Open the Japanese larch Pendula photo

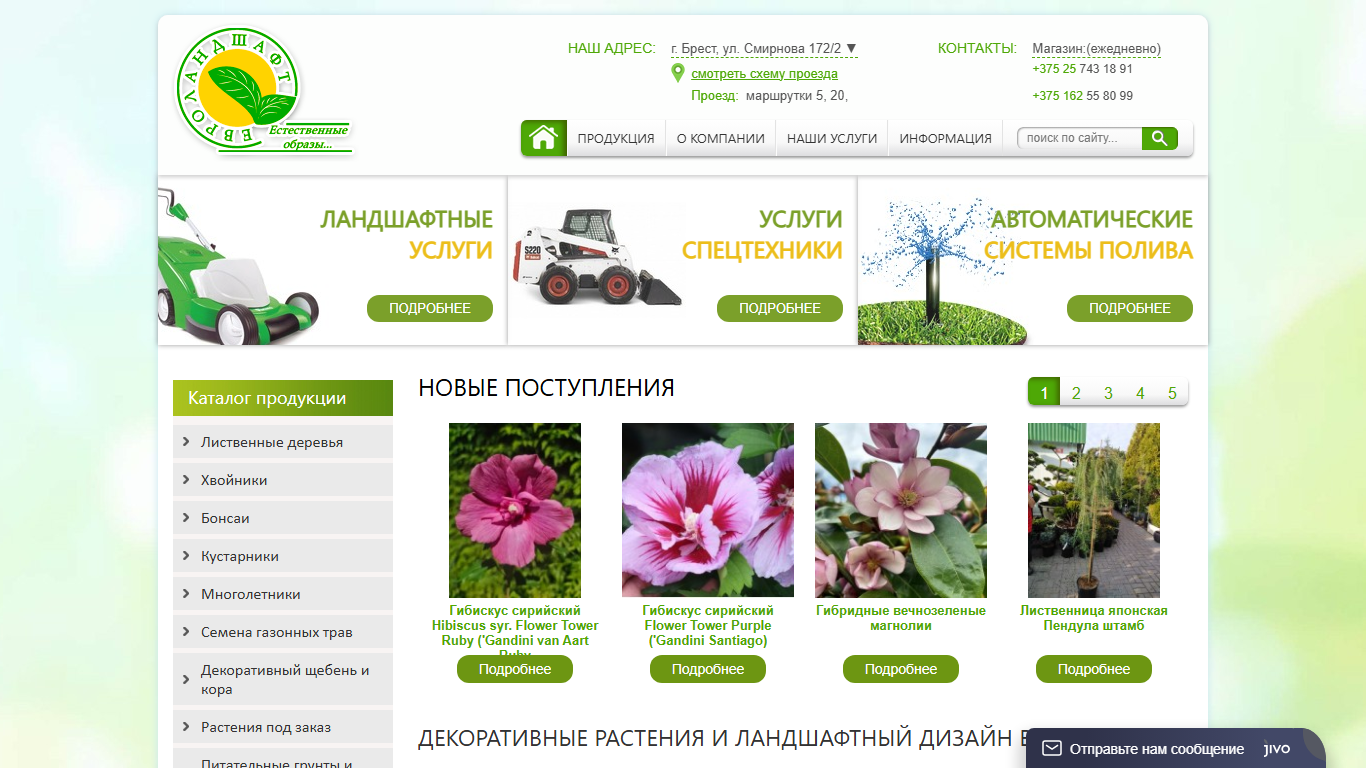click(x=1094, y=510)
